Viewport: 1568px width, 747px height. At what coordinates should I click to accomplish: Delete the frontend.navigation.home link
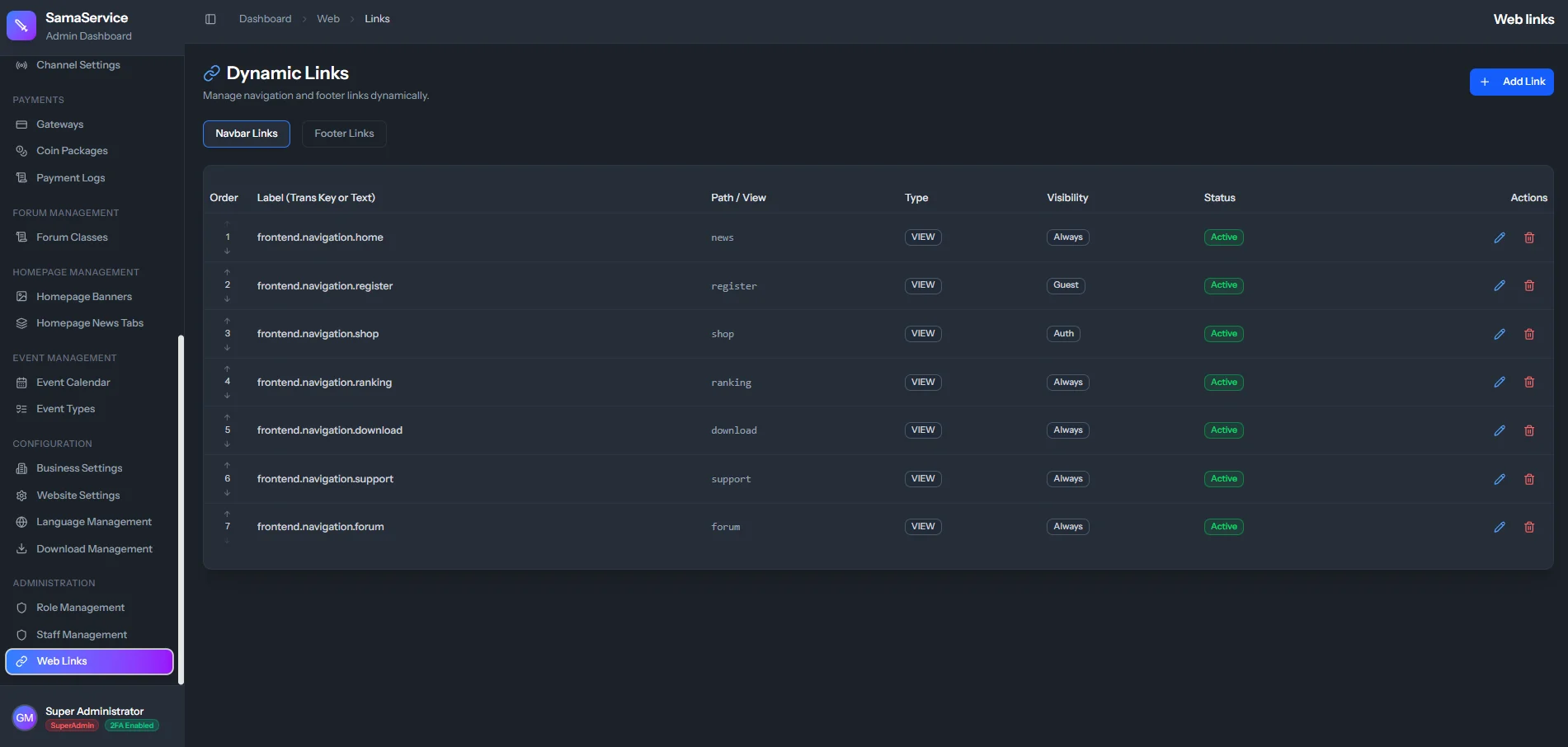(1529, 237)
